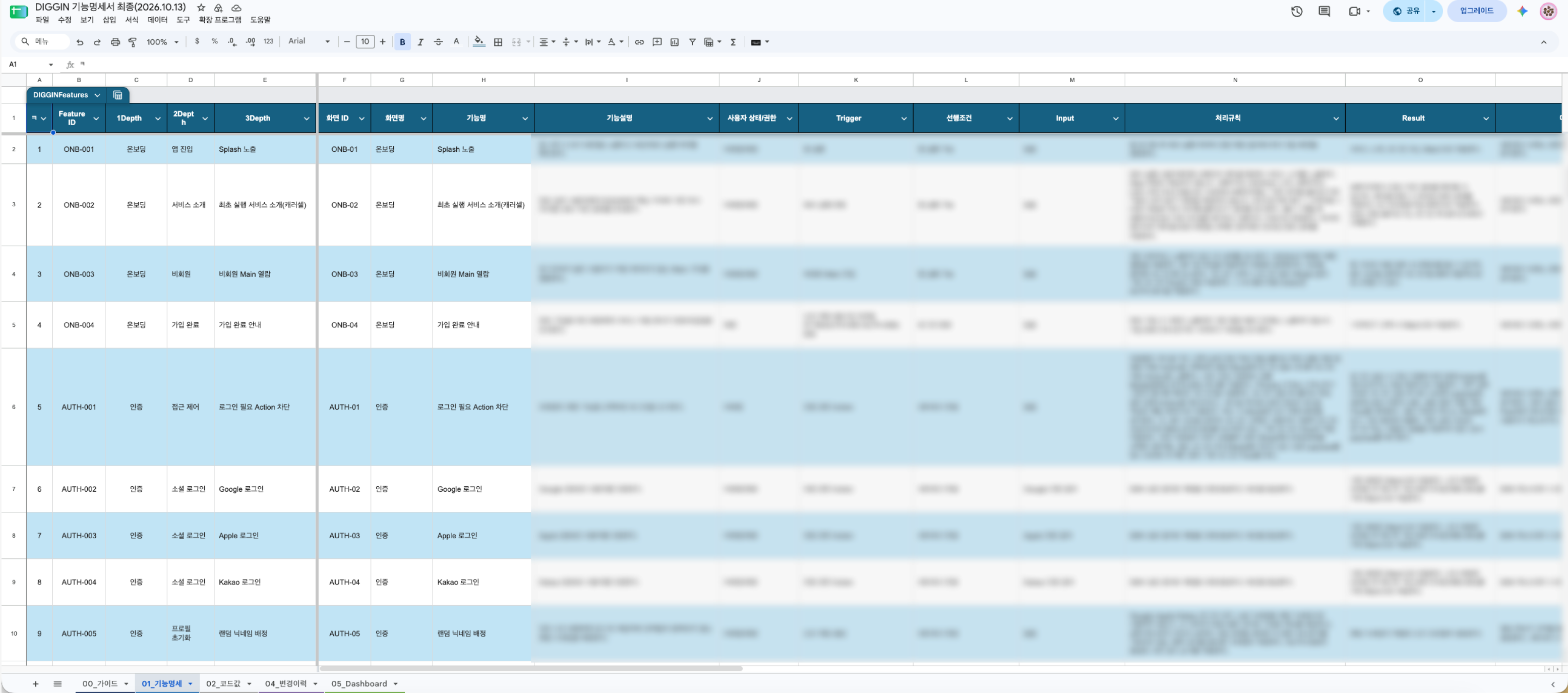
Task: Star this document
Action: click(x=201, y=8)
